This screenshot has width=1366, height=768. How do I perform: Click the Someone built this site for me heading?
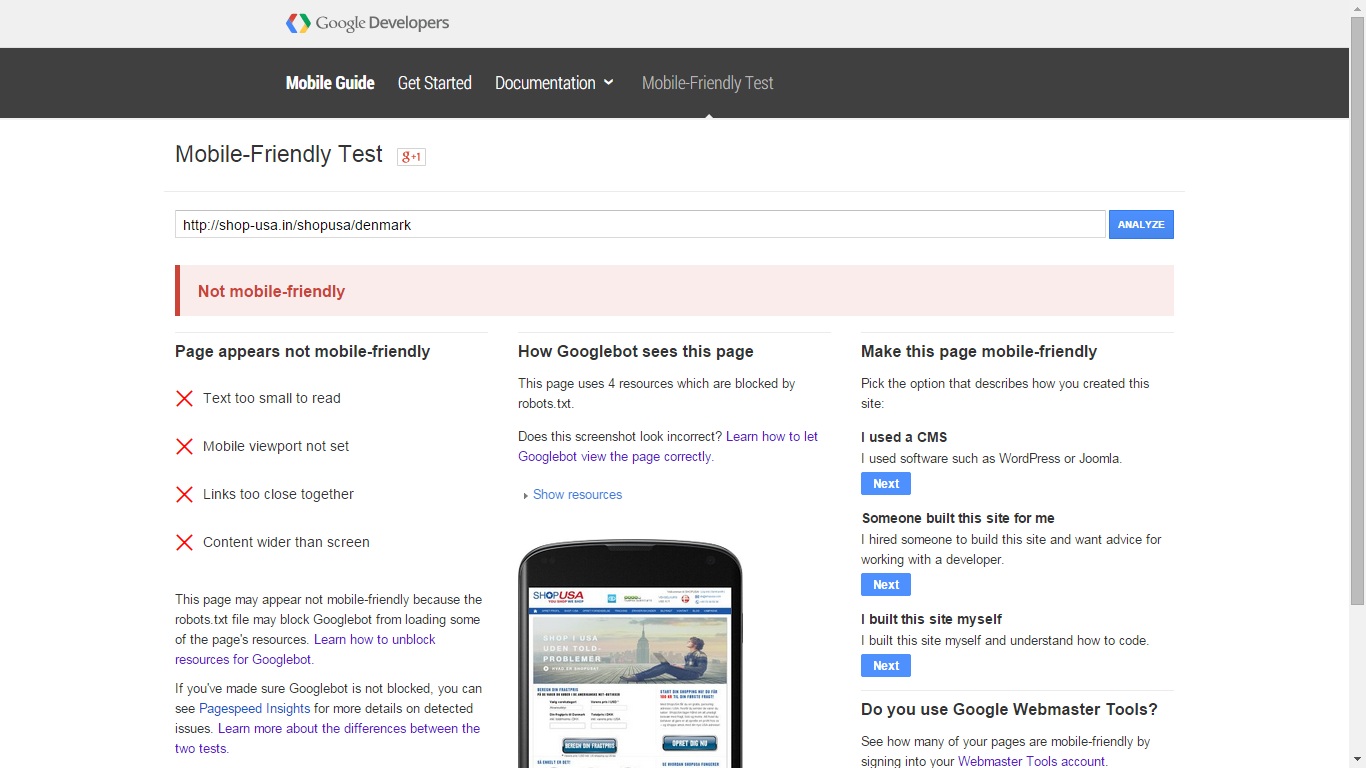pos(958,518)
